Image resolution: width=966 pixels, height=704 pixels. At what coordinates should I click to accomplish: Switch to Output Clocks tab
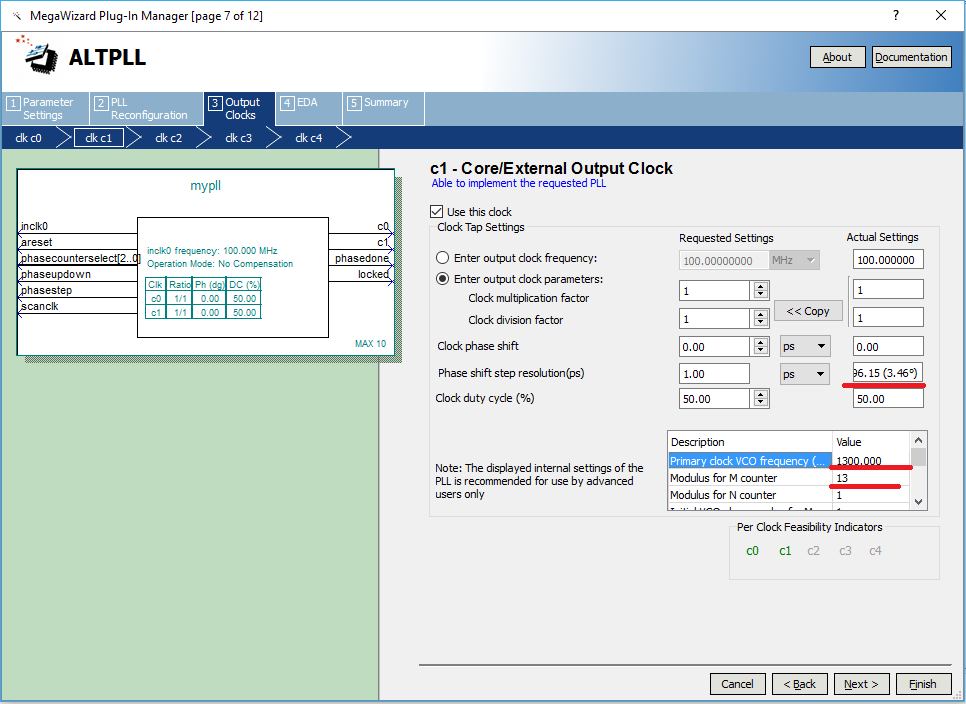pos(239,109)
